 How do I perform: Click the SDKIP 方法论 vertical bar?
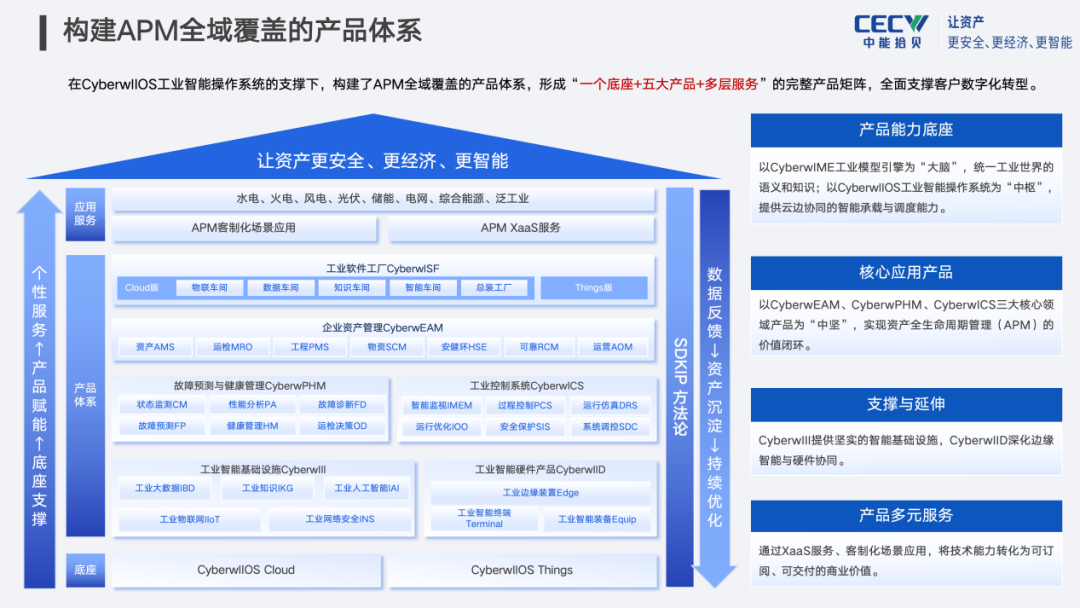click(680, 387)
